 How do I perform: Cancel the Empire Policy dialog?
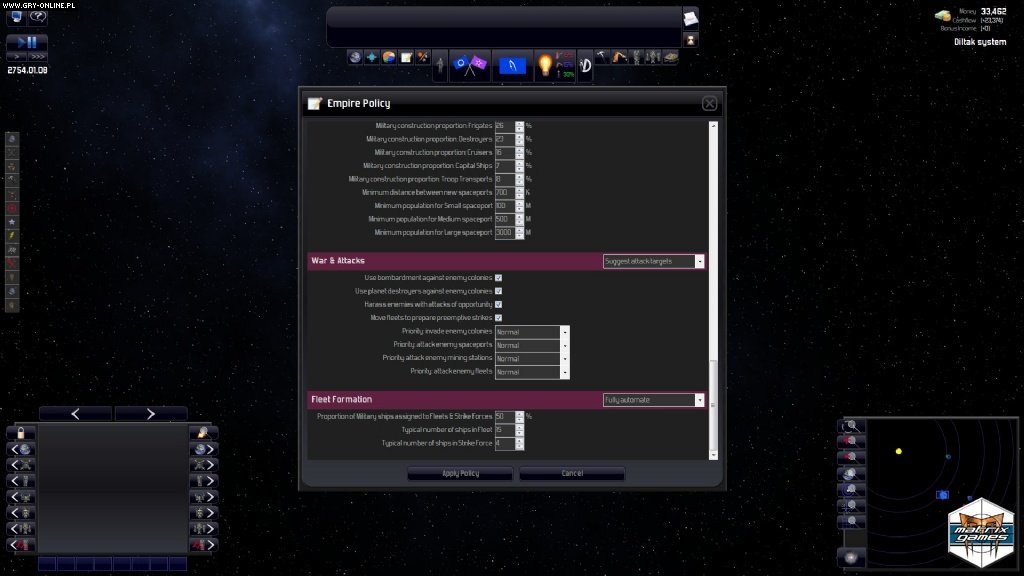571,473
